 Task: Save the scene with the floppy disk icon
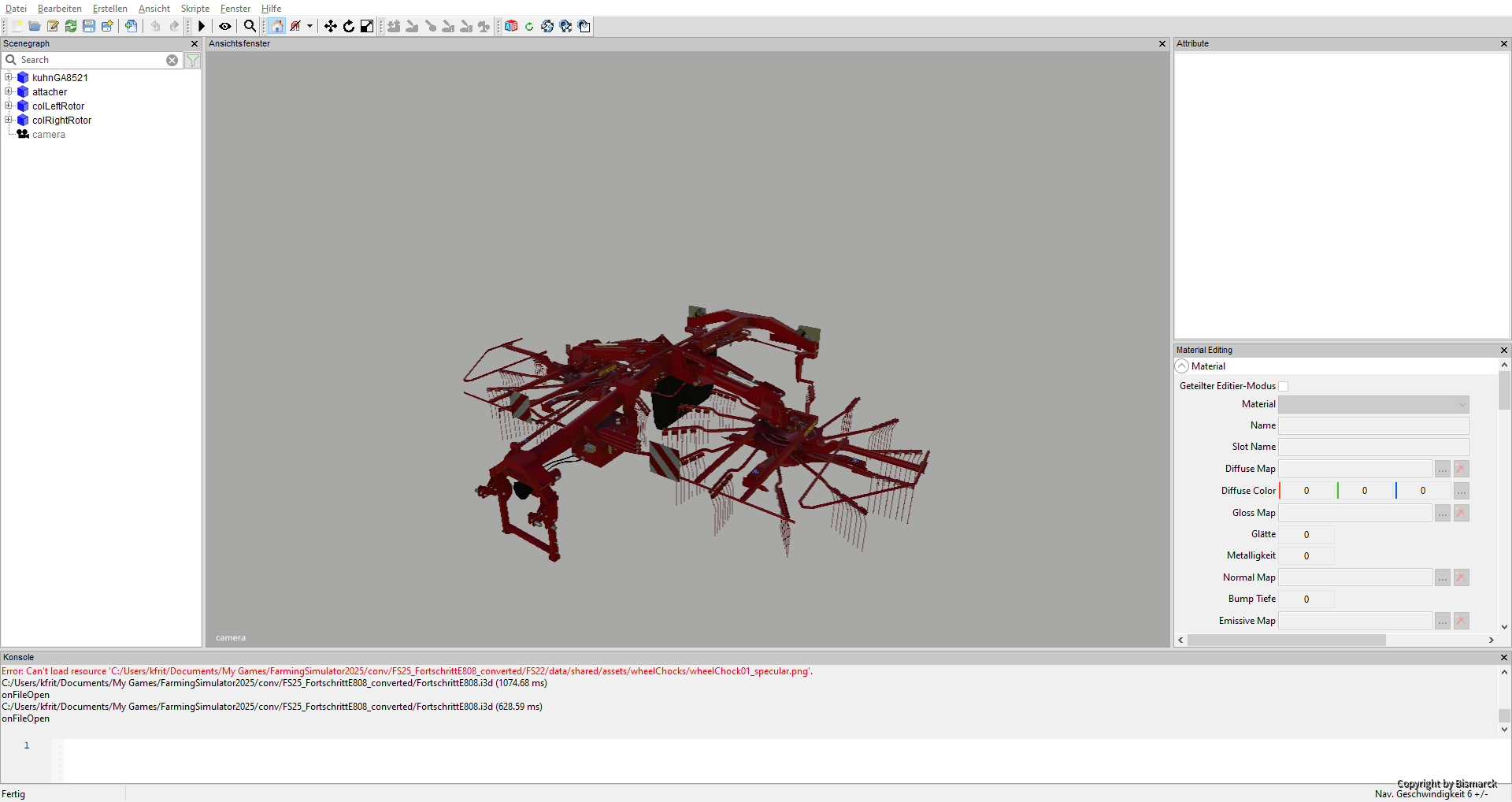coord(89,26)
